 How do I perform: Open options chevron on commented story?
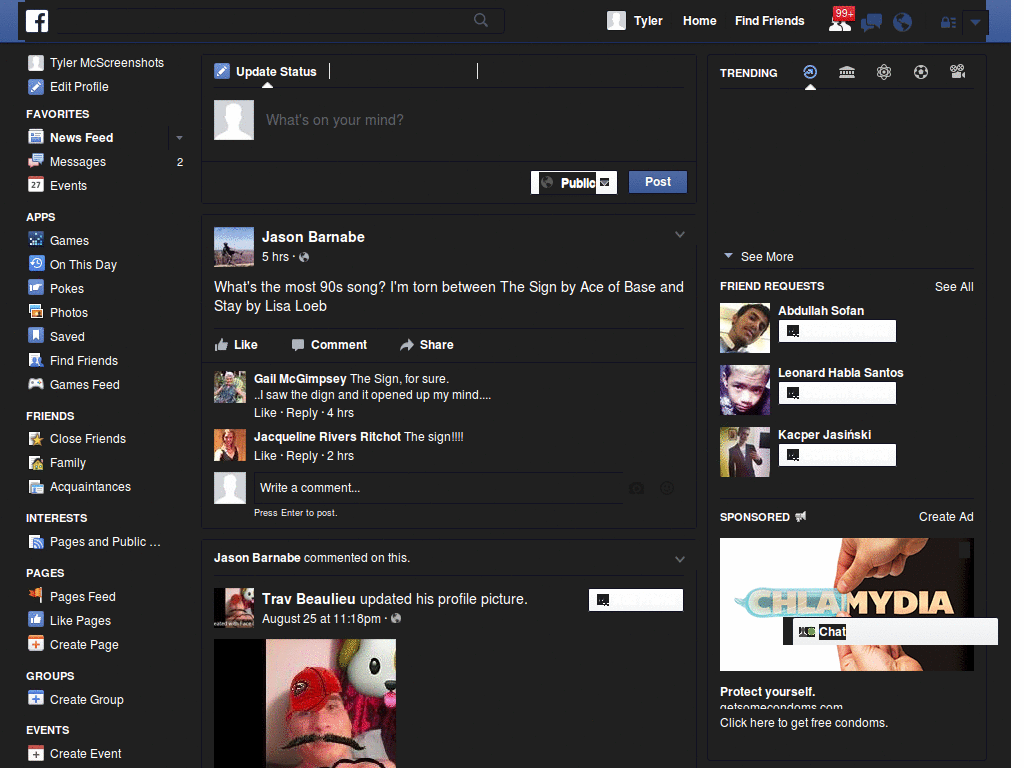coord(680,559)
